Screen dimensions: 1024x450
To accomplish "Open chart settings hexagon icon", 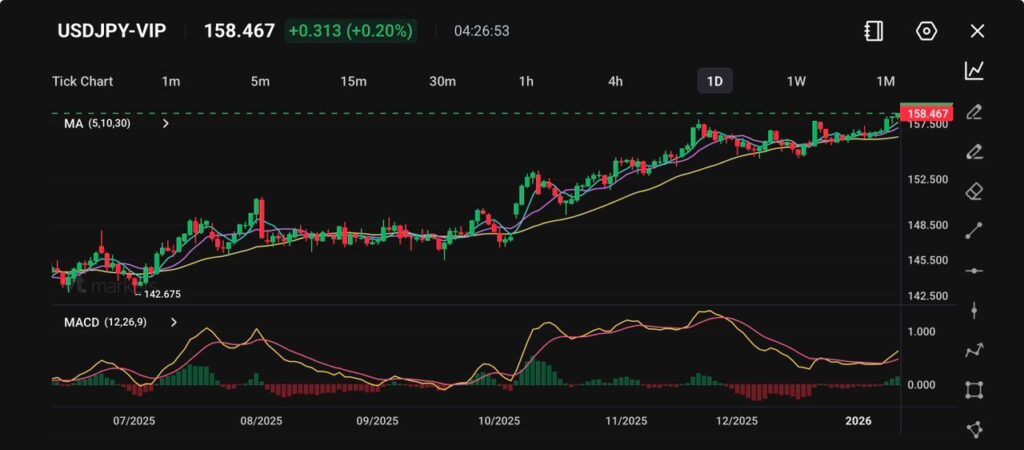I will [x=927, y=31].
